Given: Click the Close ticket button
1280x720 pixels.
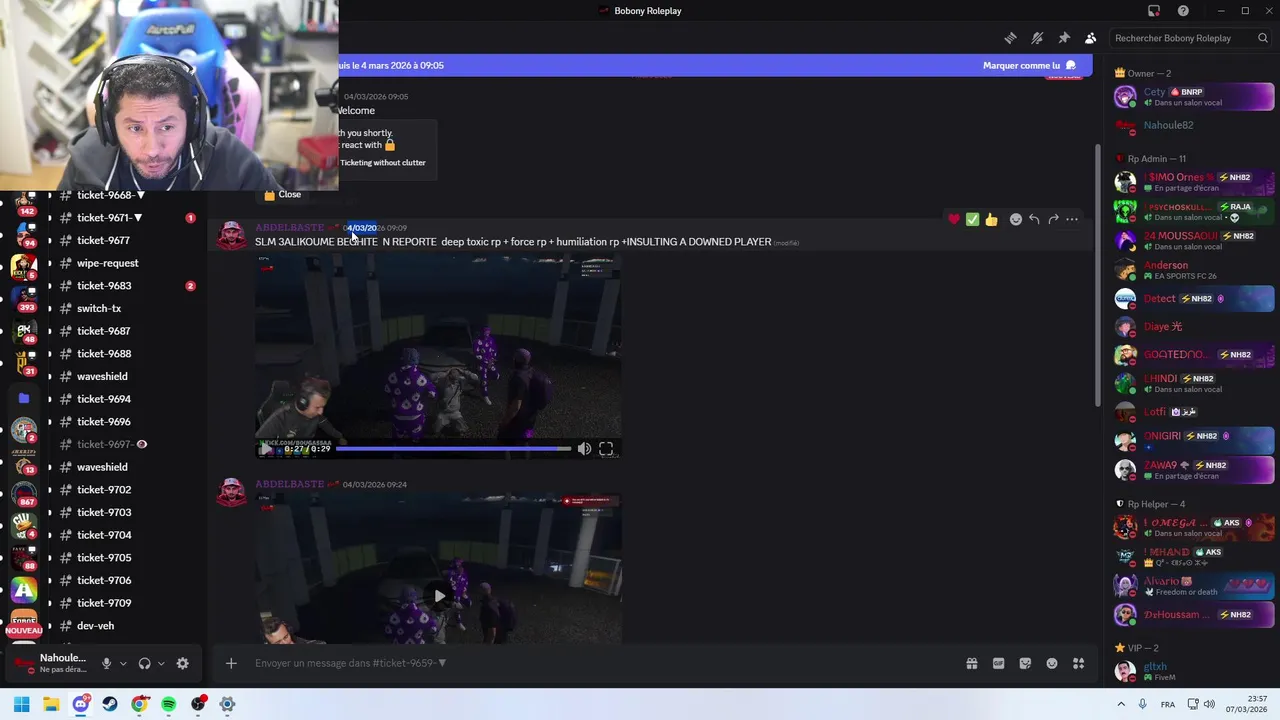Looking at the screenshot, I should pos(282,195).
